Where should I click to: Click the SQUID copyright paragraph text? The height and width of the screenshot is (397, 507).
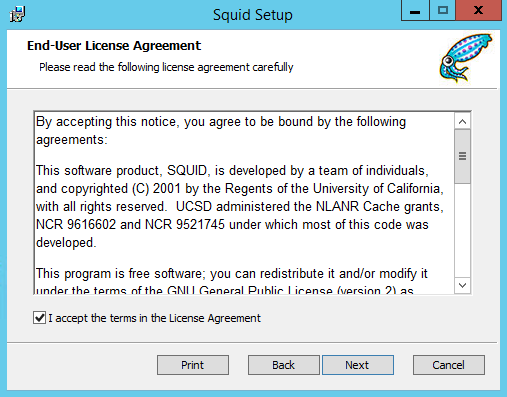(x=240, y=207)
